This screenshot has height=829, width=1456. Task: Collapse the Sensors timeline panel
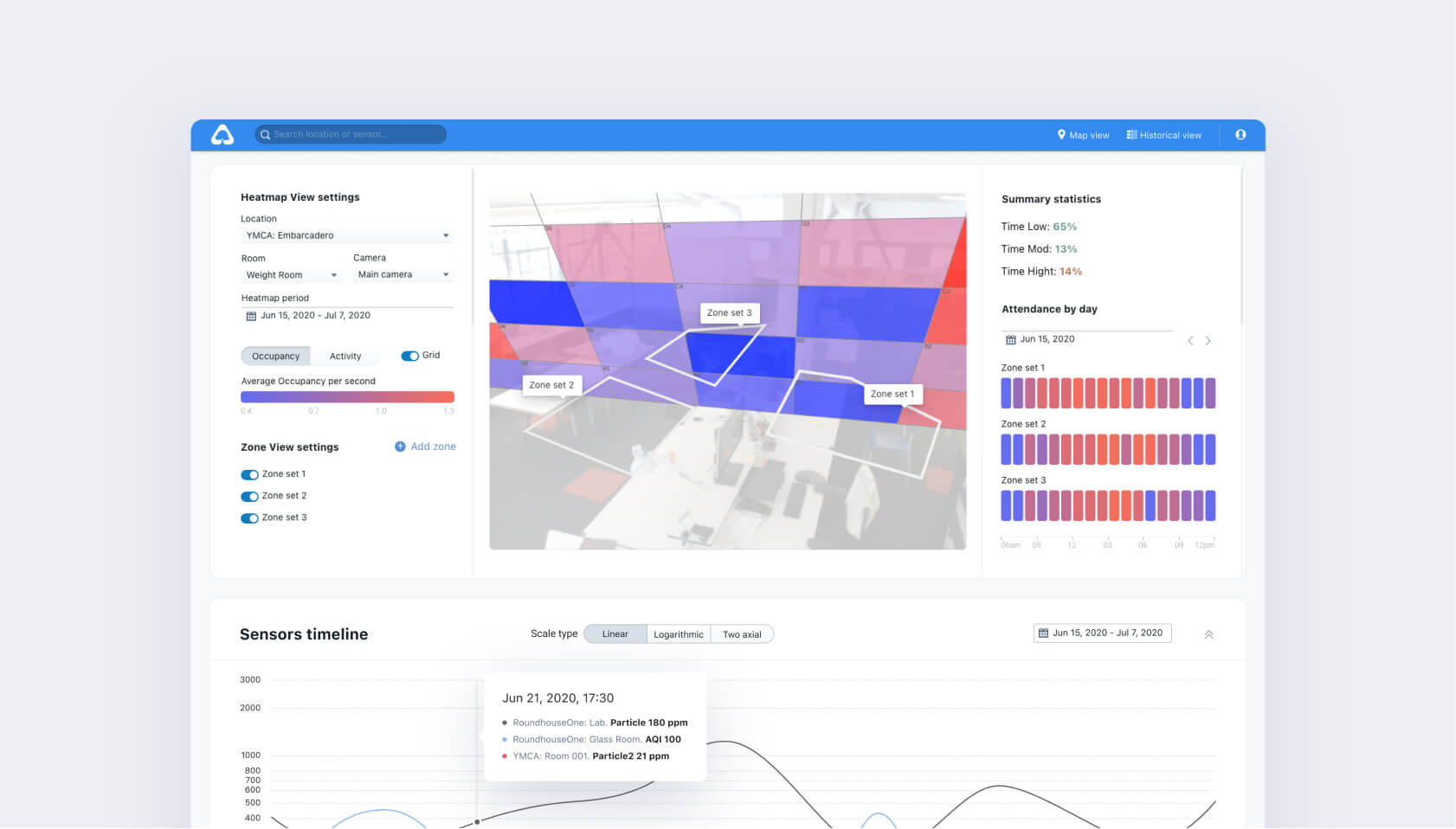pyautogui.click(x=1209, y=634)
